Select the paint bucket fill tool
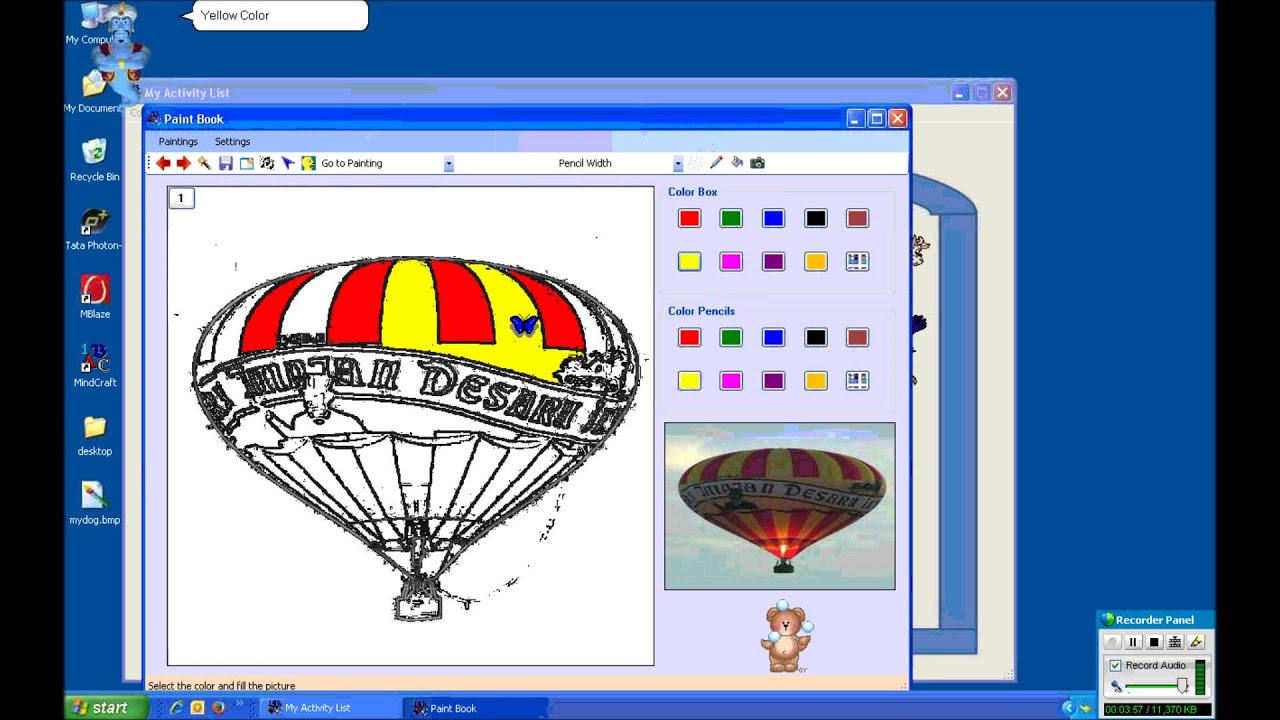1280x720 pixels. [737, 162]
